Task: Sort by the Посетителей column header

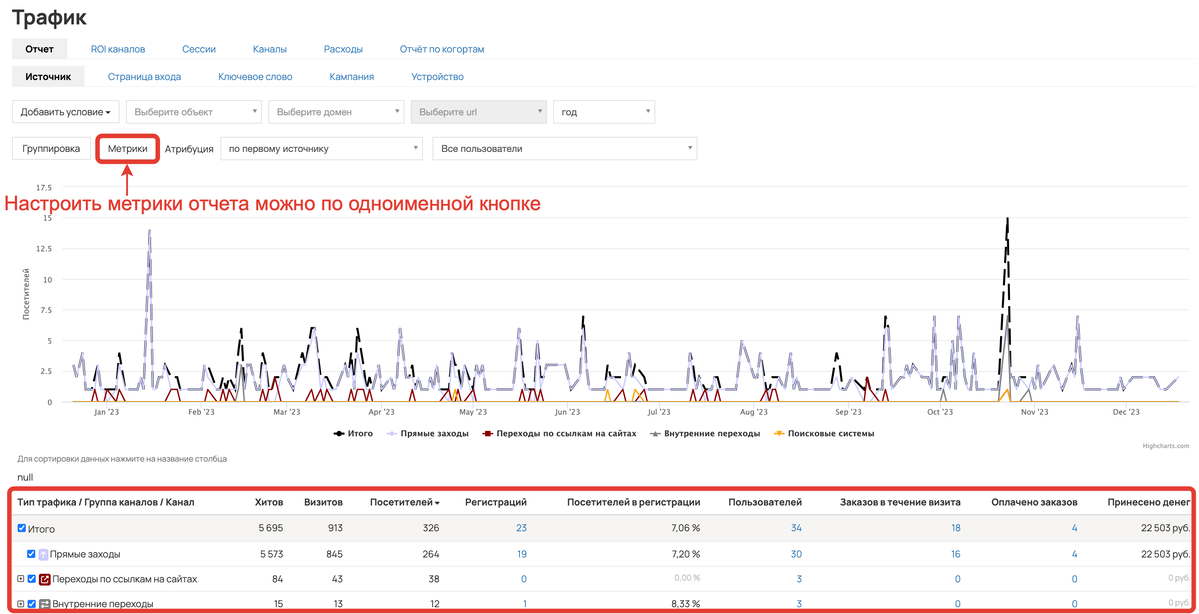Action: 405,502
